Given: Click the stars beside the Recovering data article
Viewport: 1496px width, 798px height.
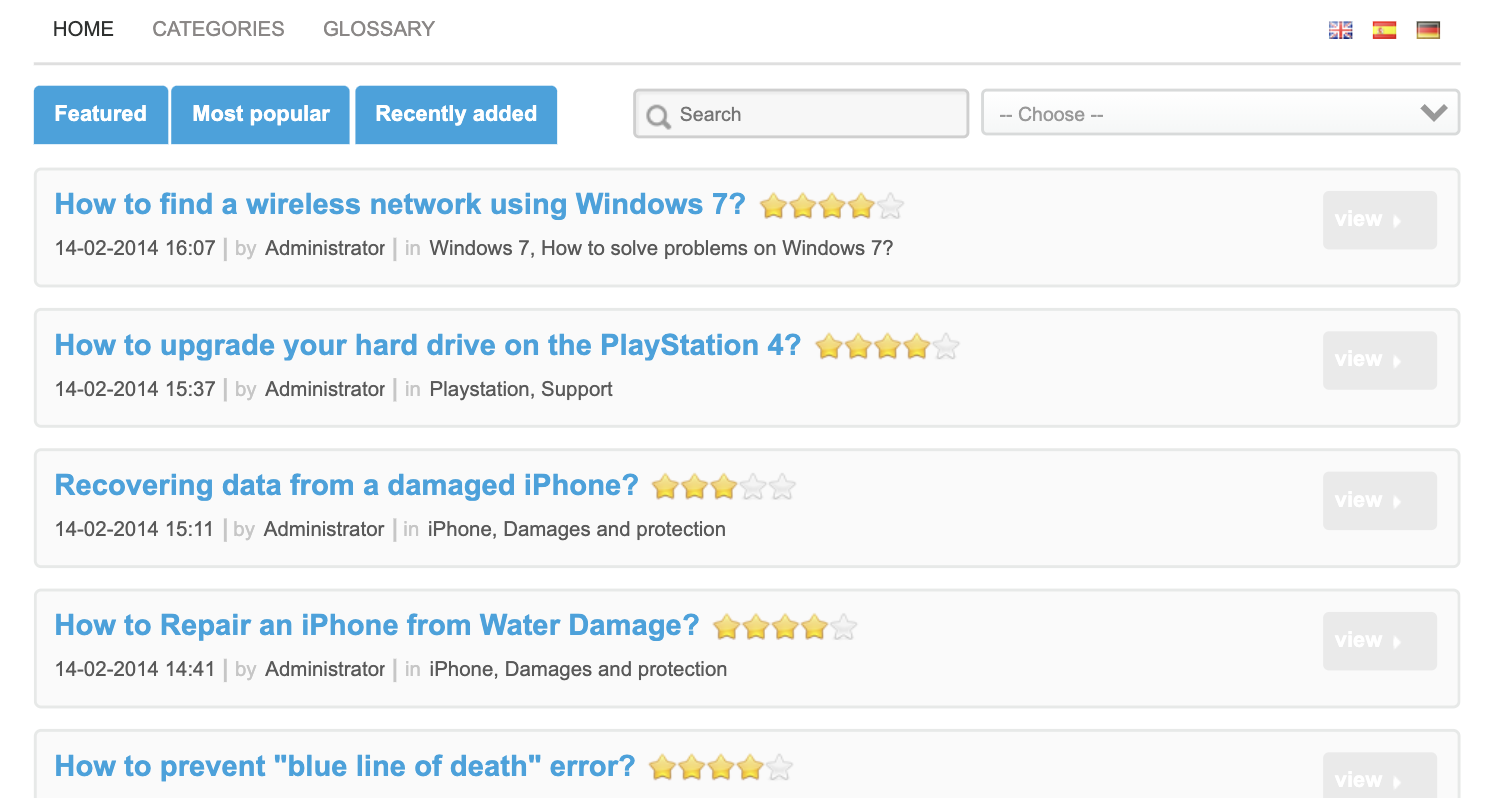Looking at the screenshot, I should click(x=724, y=487).
